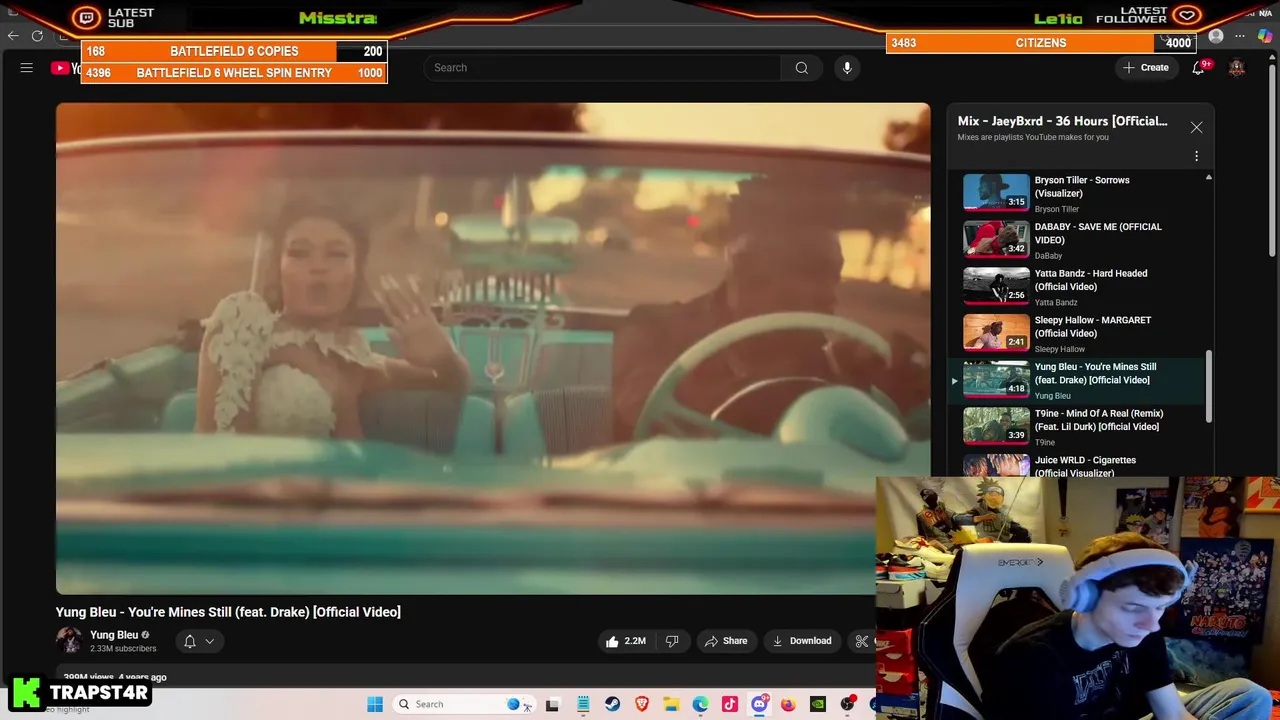
Task: Open the YouTube hamburger guide menu
Action: (x=27, y=68)
